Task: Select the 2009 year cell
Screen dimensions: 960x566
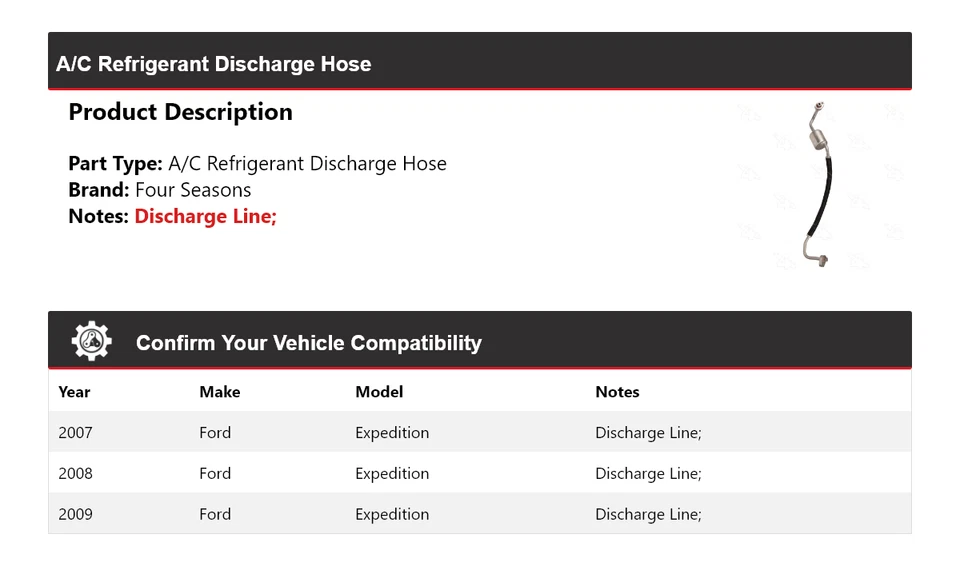Action: [75, 514]
